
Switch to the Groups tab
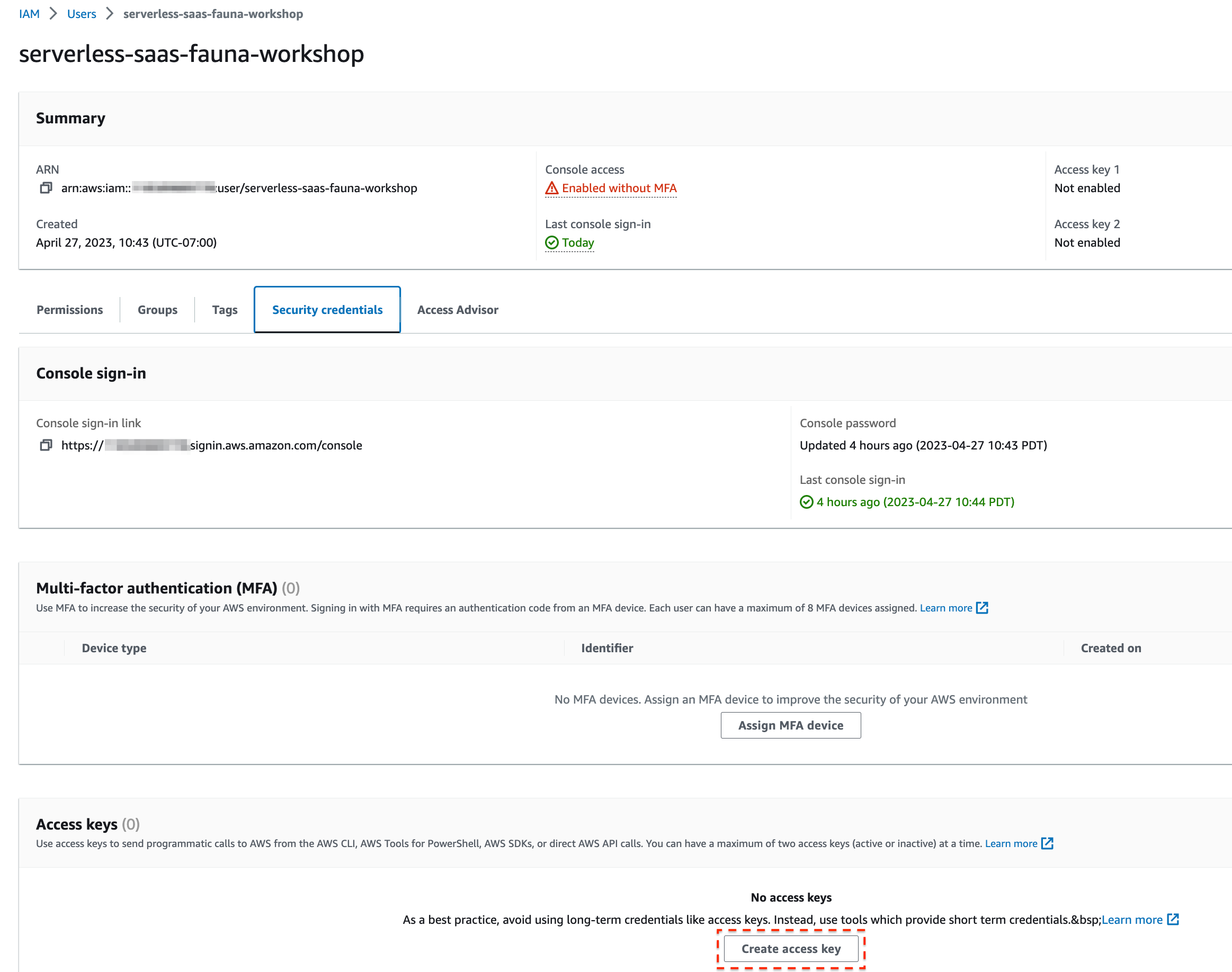[157, 310]
